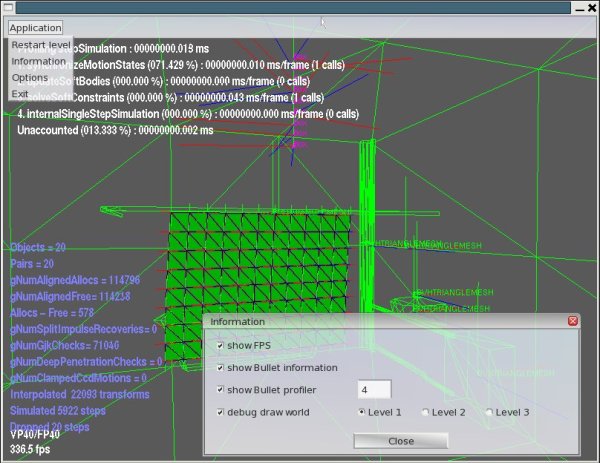Click Allocs - Free = 578 line
Screen dimensions: 600x463
(52, 313)
